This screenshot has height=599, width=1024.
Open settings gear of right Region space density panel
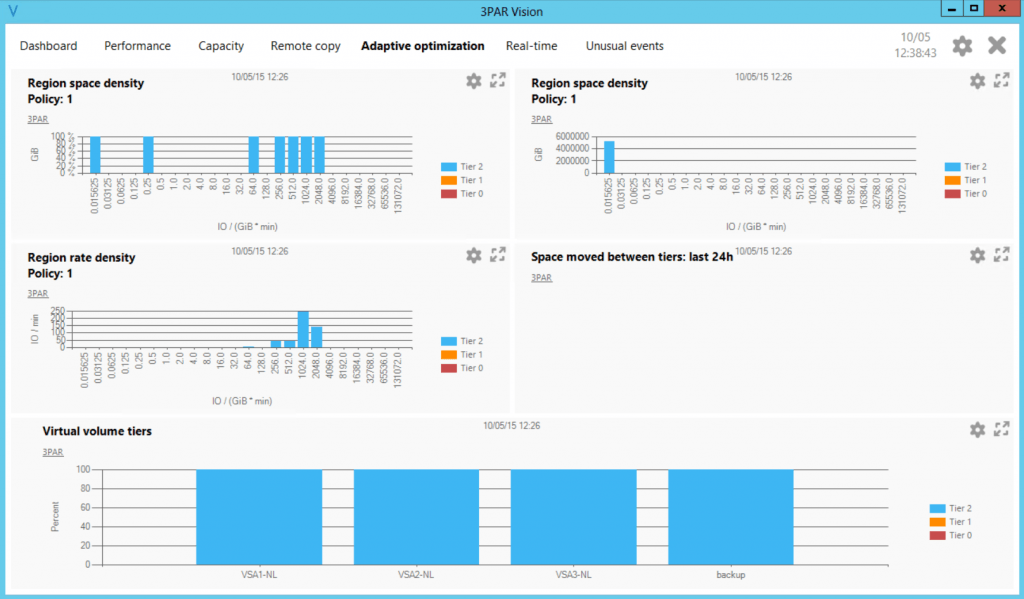[x=977, y=81]
